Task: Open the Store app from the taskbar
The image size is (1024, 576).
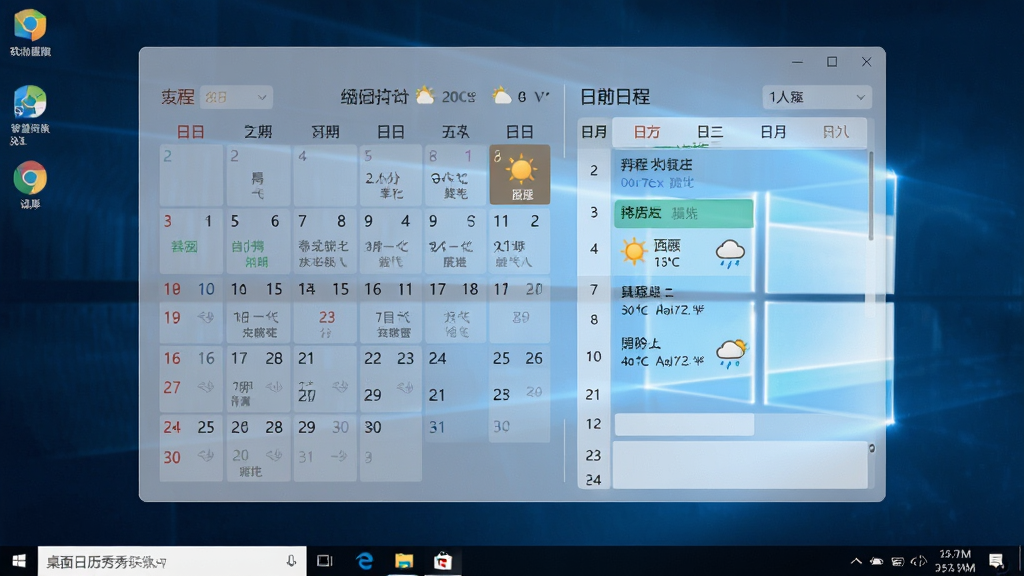Action: (443, 561)
